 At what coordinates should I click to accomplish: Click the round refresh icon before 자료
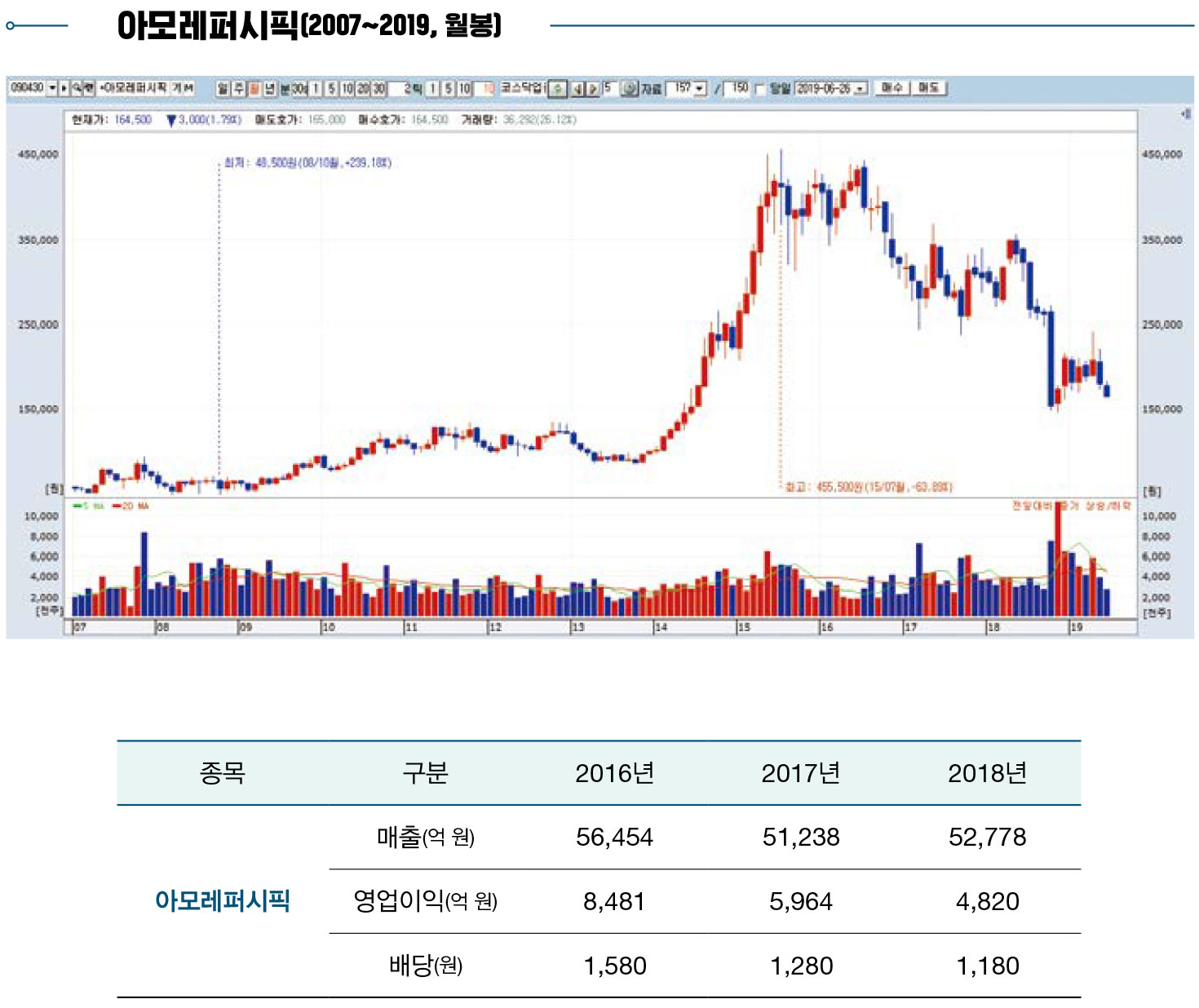pyautogui.click(x=630, y=88)
